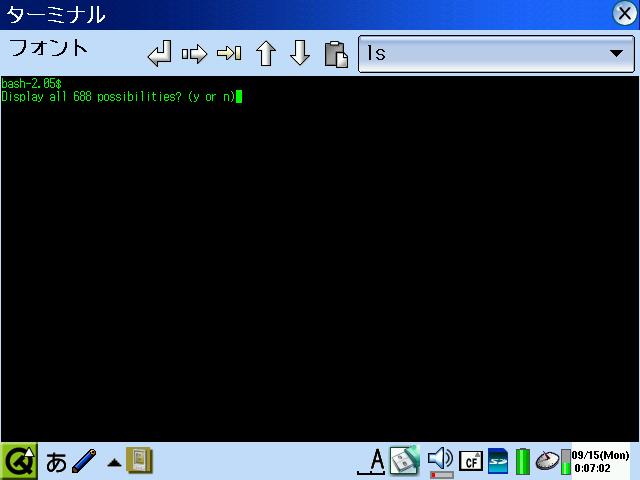Click the 'Display all 688 possibilities?' line
640x480 pixels.
[x=118, y=97]
